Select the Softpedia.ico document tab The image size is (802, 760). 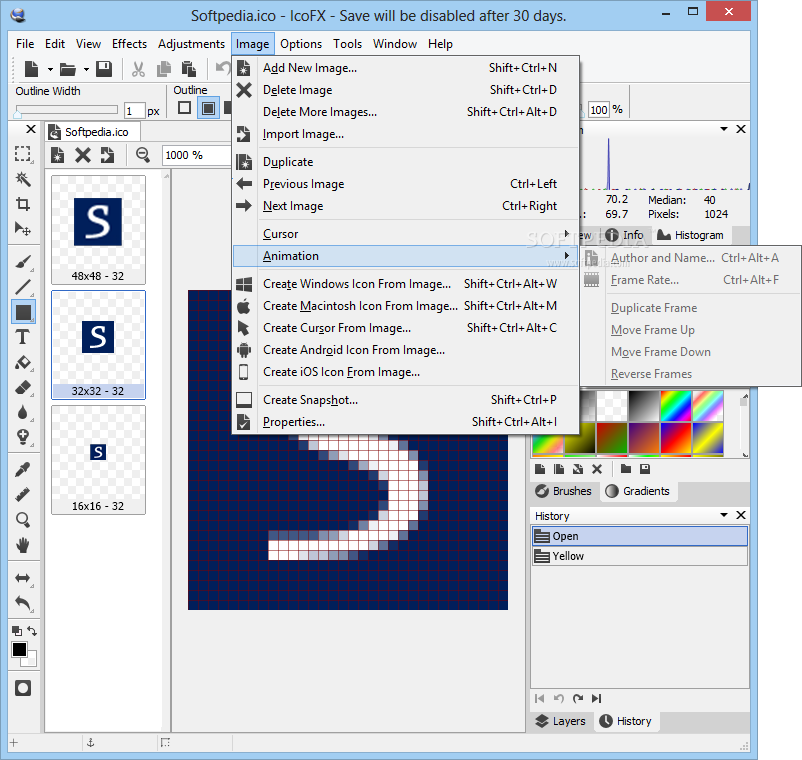pyautogui.click(x=93, y=132)
